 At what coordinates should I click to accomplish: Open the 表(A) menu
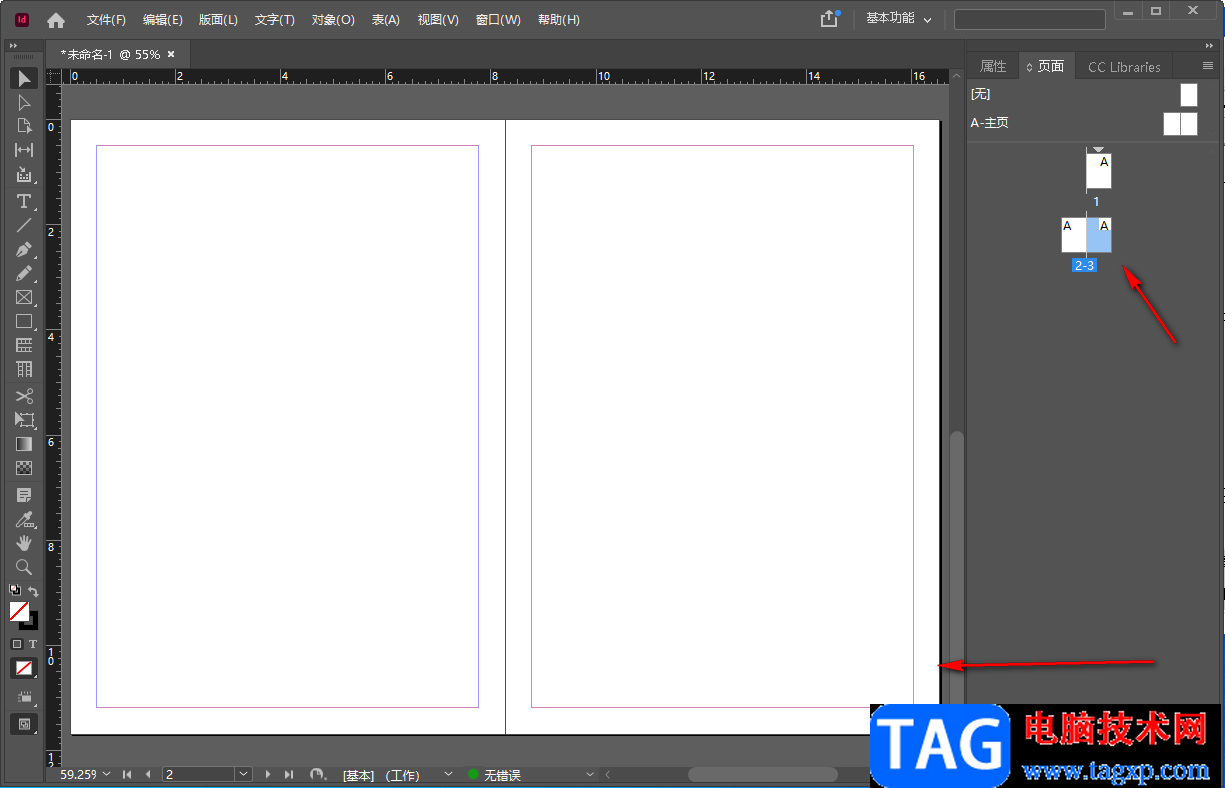[386, 20]
